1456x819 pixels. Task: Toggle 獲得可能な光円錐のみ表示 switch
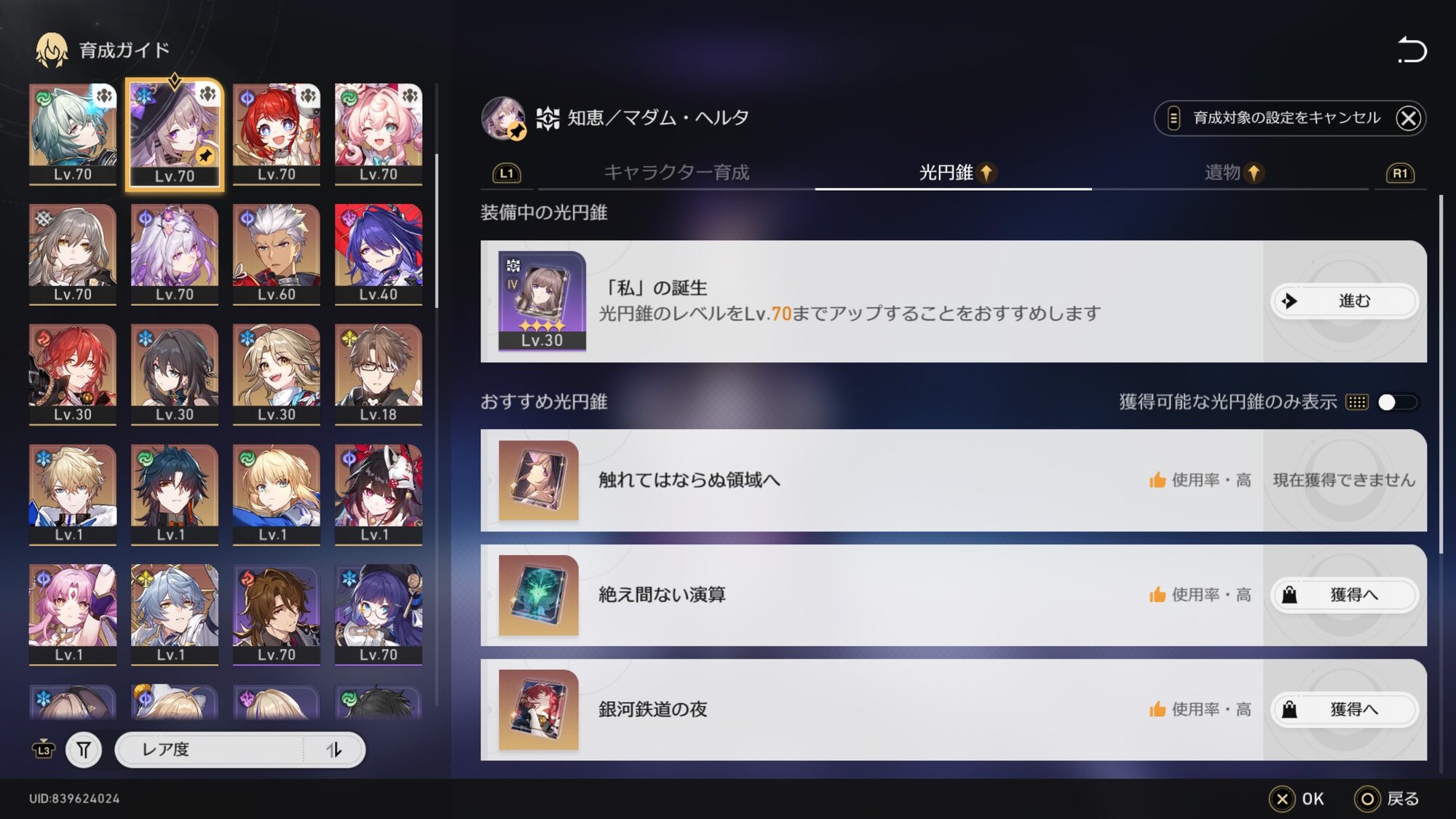pyautogui.click(x=1398, y=402)
